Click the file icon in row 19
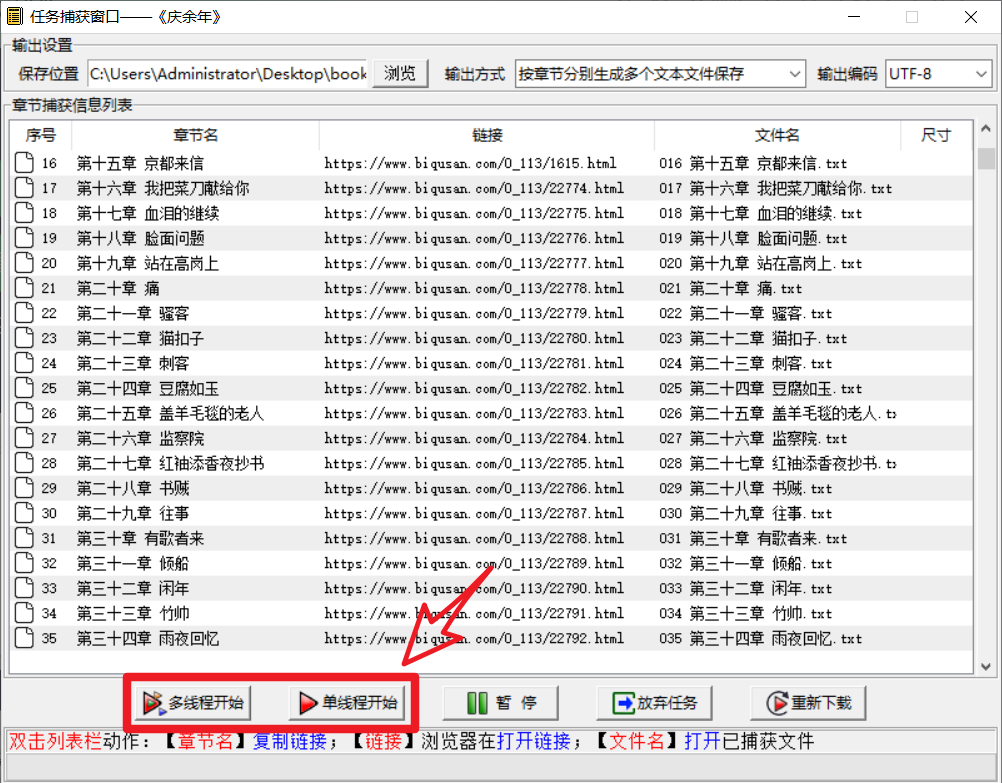 (24, 238)
